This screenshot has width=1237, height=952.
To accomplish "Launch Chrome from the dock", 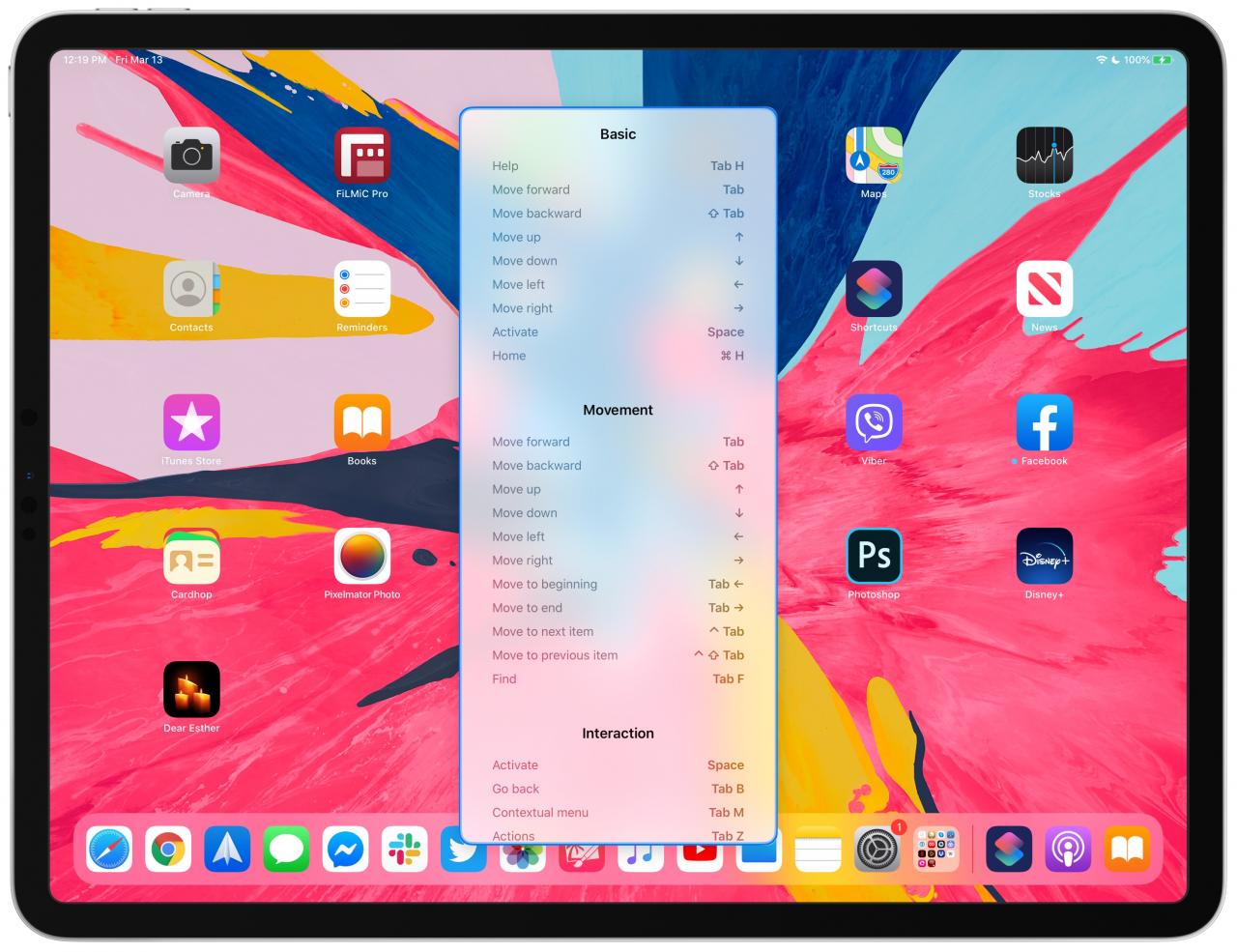I will click(168, 851).
